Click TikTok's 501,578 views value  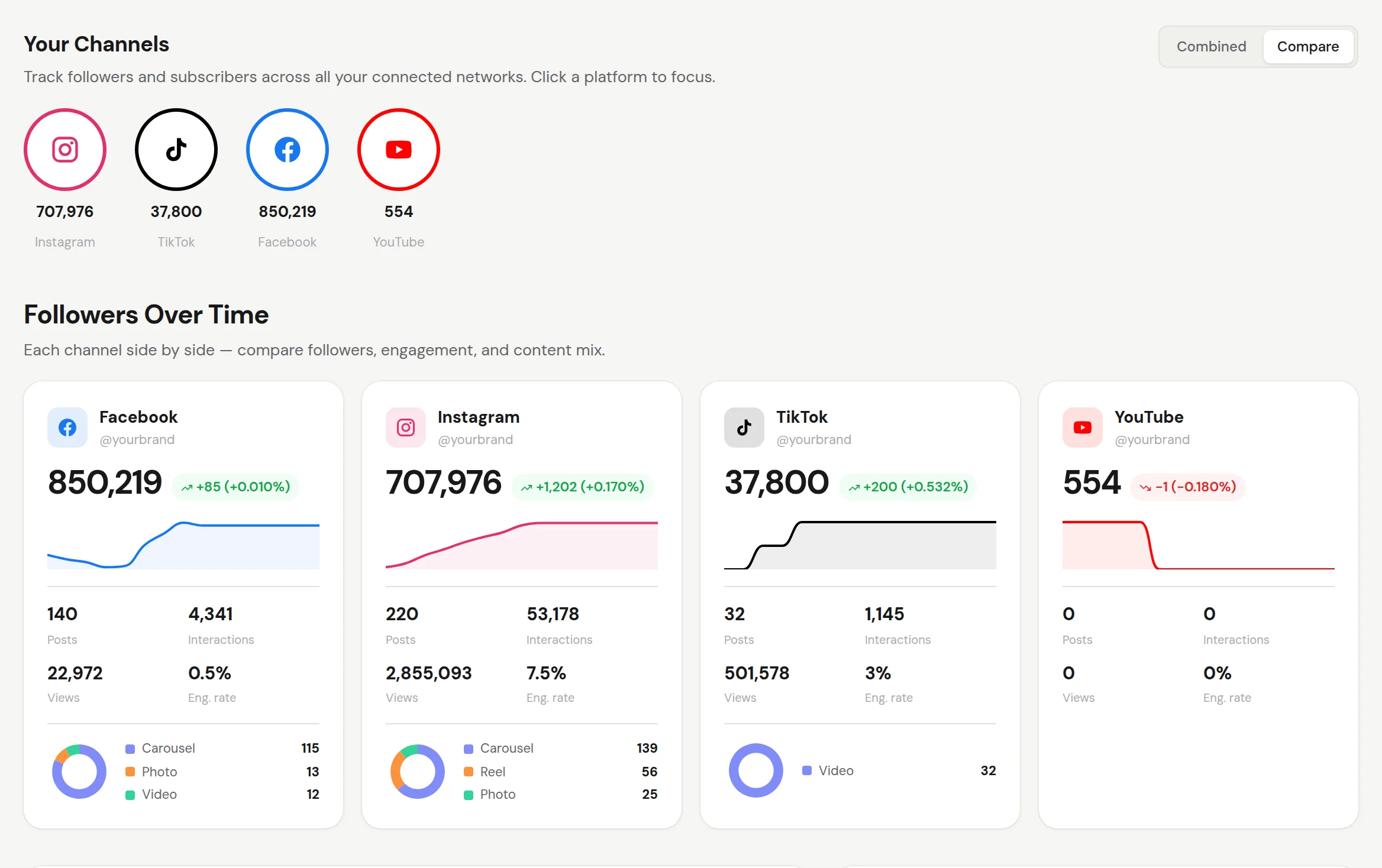[x=757, y=673]
